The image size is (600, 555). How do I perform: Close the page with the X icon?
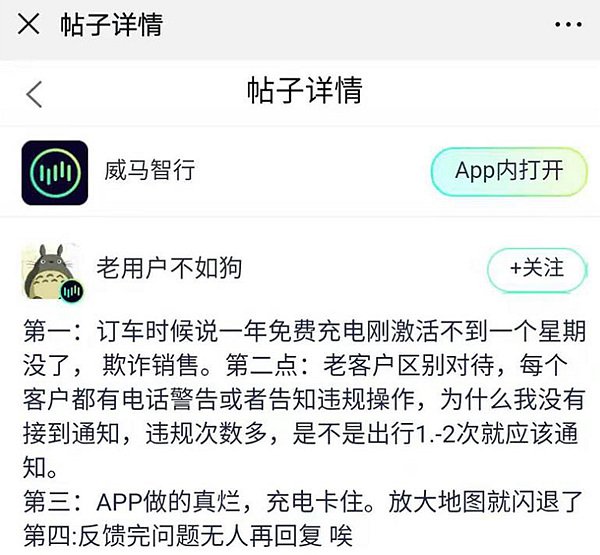tap(29, 24)
